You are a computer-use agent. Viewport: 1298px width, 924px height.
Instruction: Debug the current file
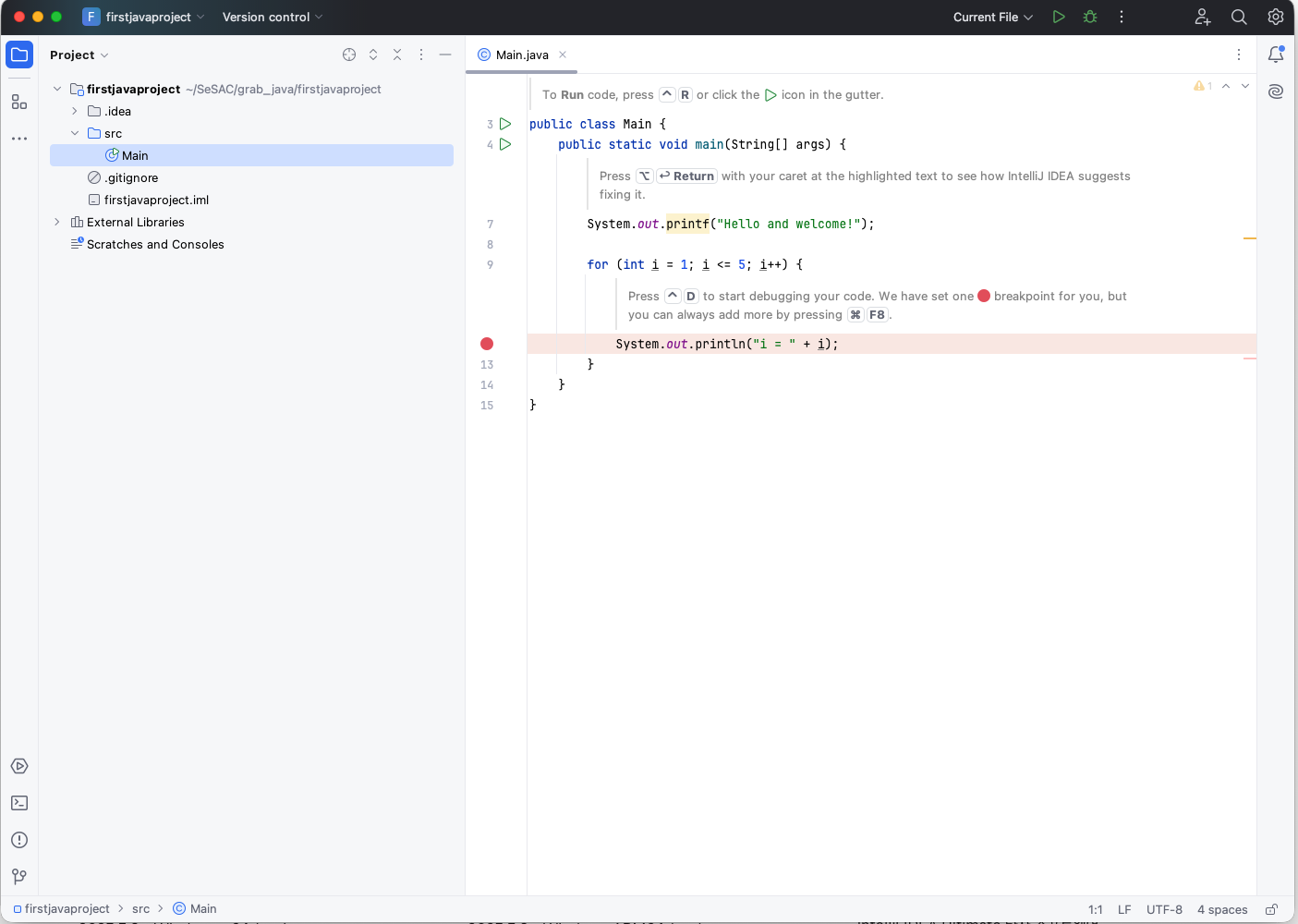click(x=1090, y=17)
